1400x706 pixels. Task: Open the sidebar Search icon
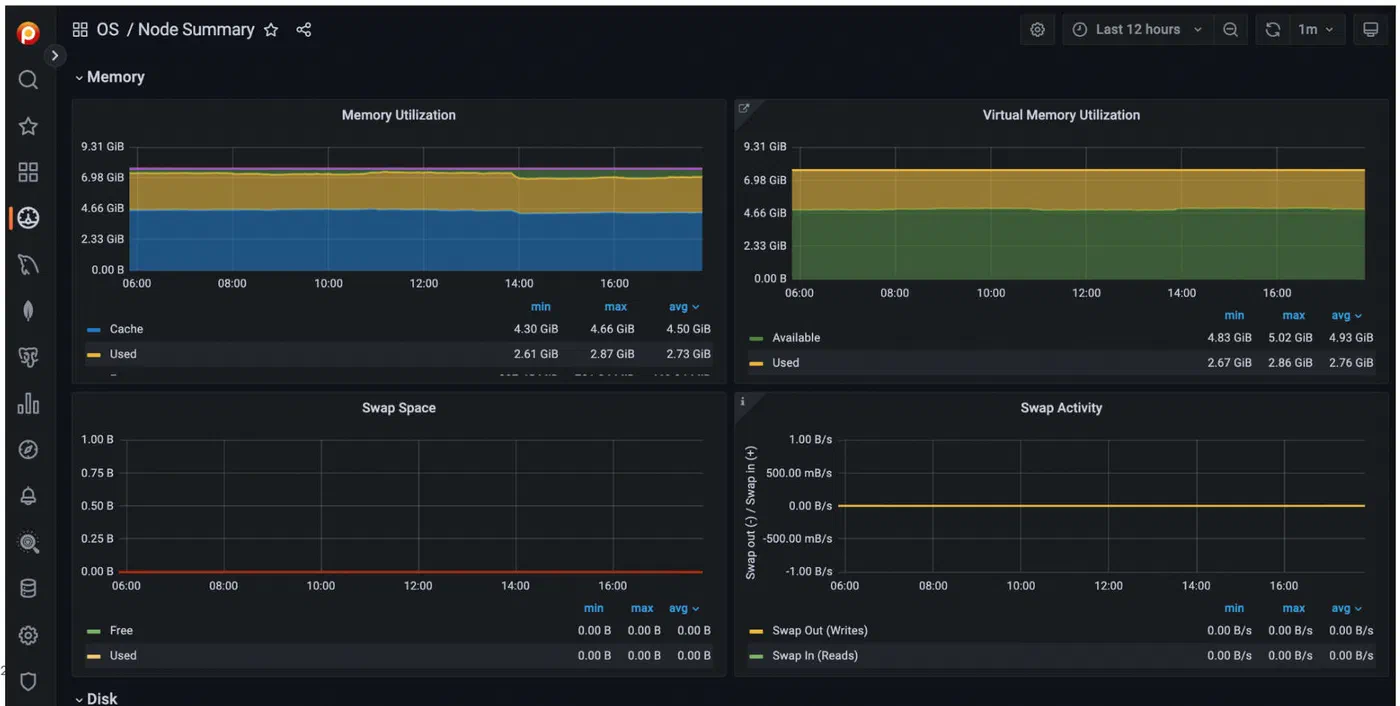[28, 80]
